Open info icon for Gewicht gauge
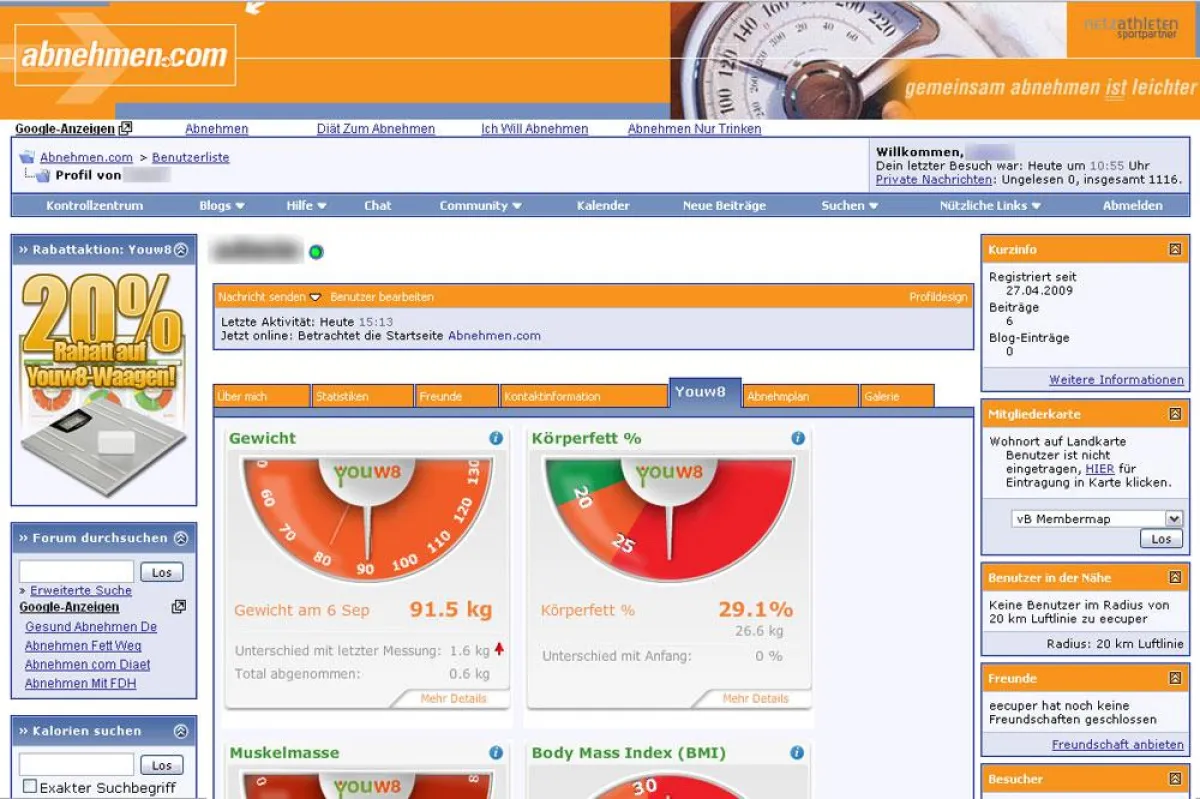This screenshot has height=799, width=1200. click(496, 438)
